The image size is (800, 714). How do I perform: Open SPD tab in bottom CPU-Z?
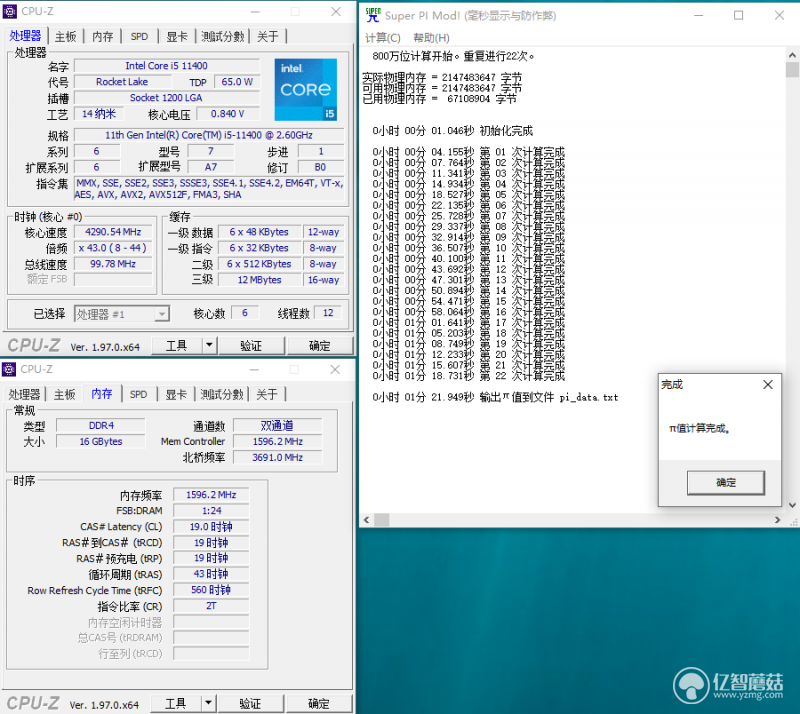tap(138, 395)
